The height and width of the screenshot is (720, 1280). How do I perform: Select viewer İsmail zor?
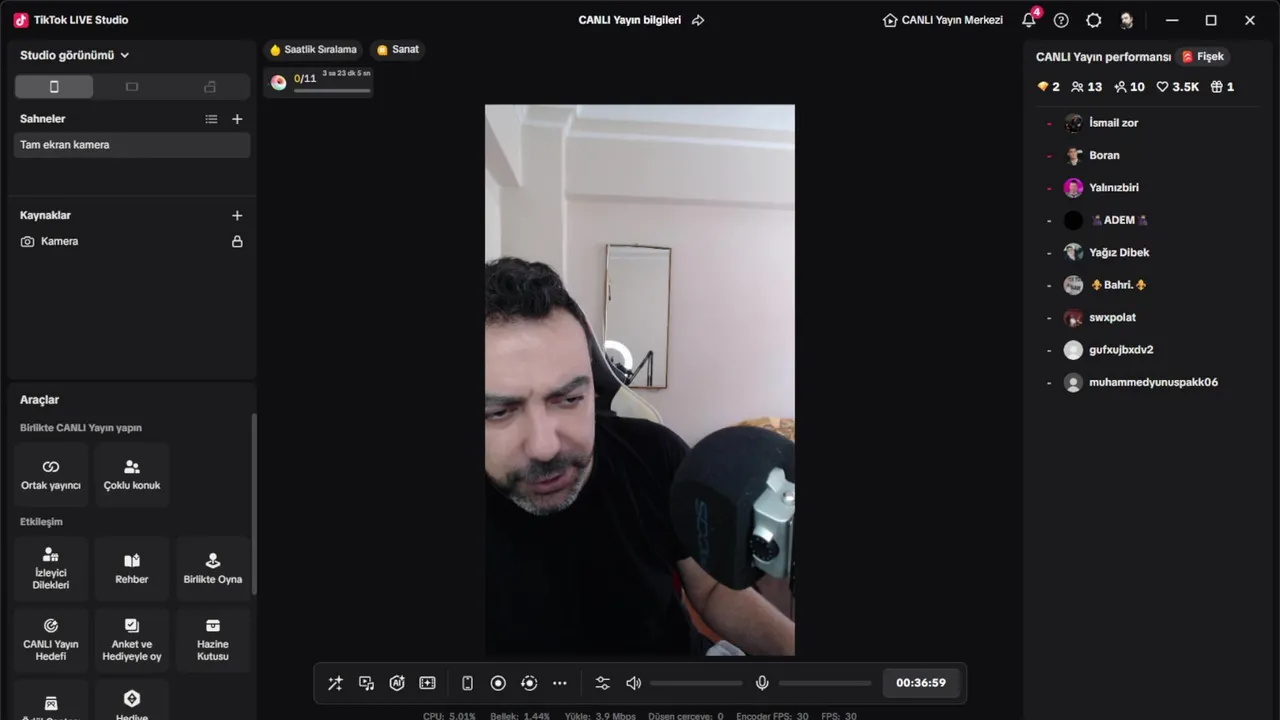[1150, 123]
